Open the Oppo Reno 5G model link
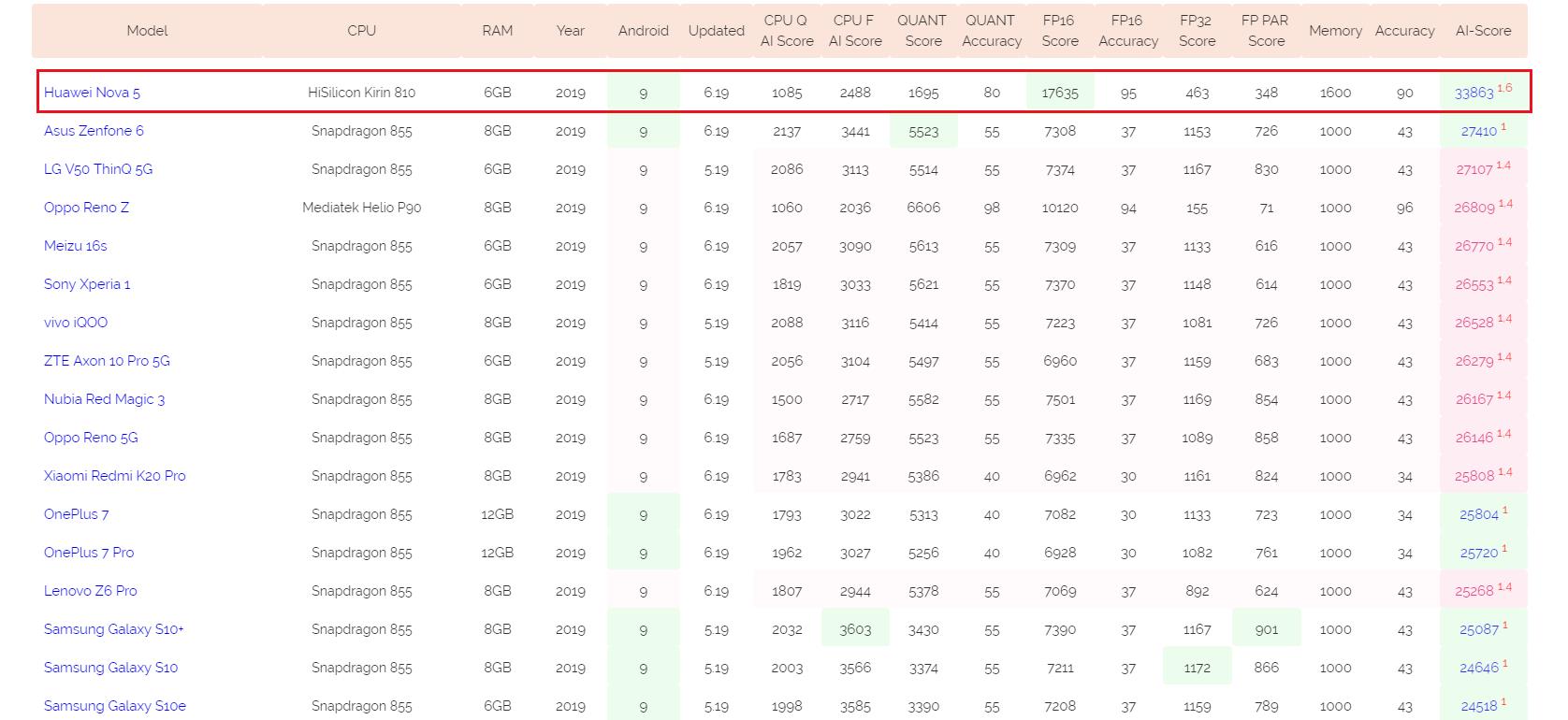The width and height of the screenshot is (1568, 720). [91, 438]
